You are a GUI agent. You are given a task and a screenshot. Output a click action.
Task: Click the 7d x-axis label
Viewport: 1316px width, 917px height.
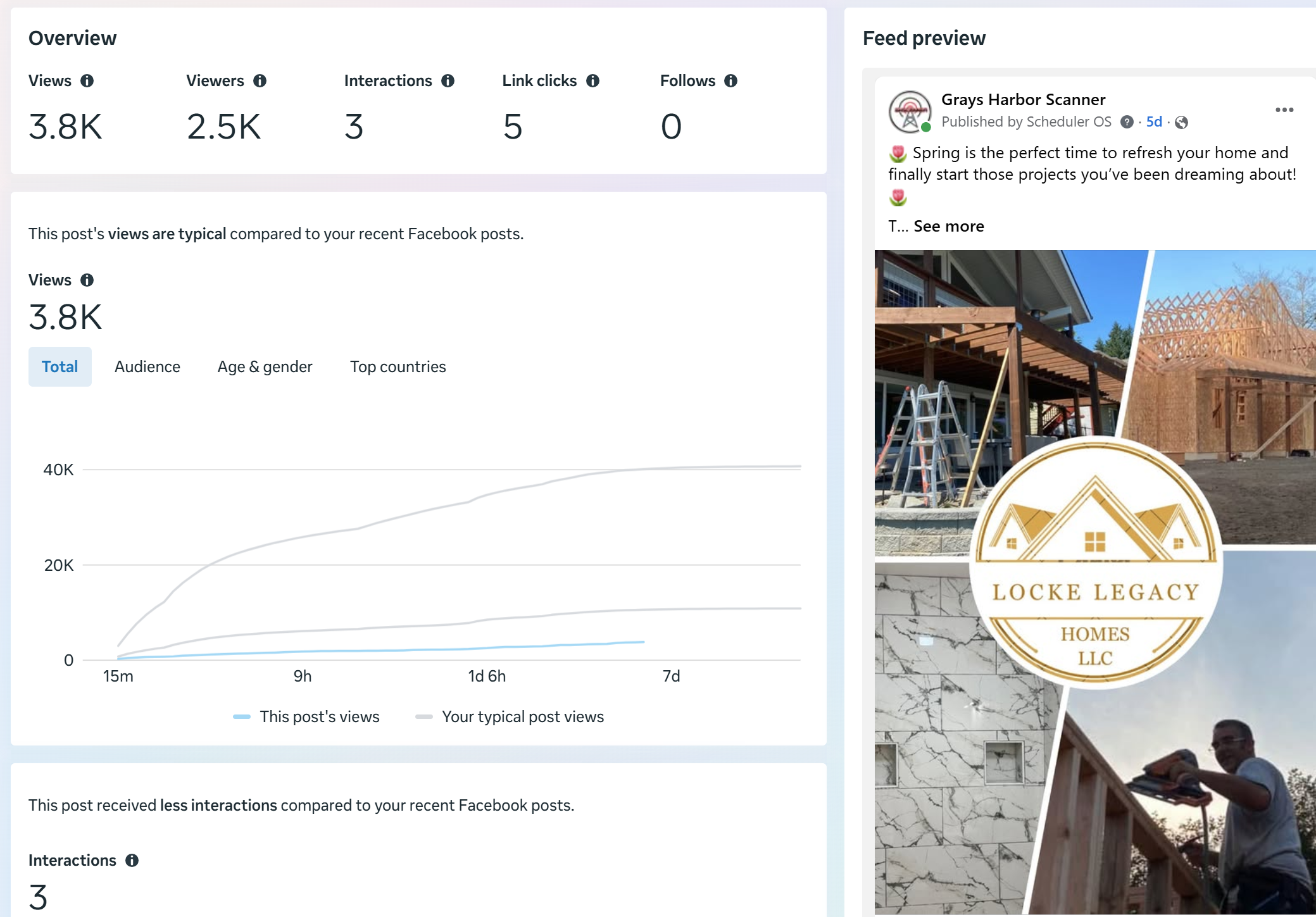[x=672, y=677]
